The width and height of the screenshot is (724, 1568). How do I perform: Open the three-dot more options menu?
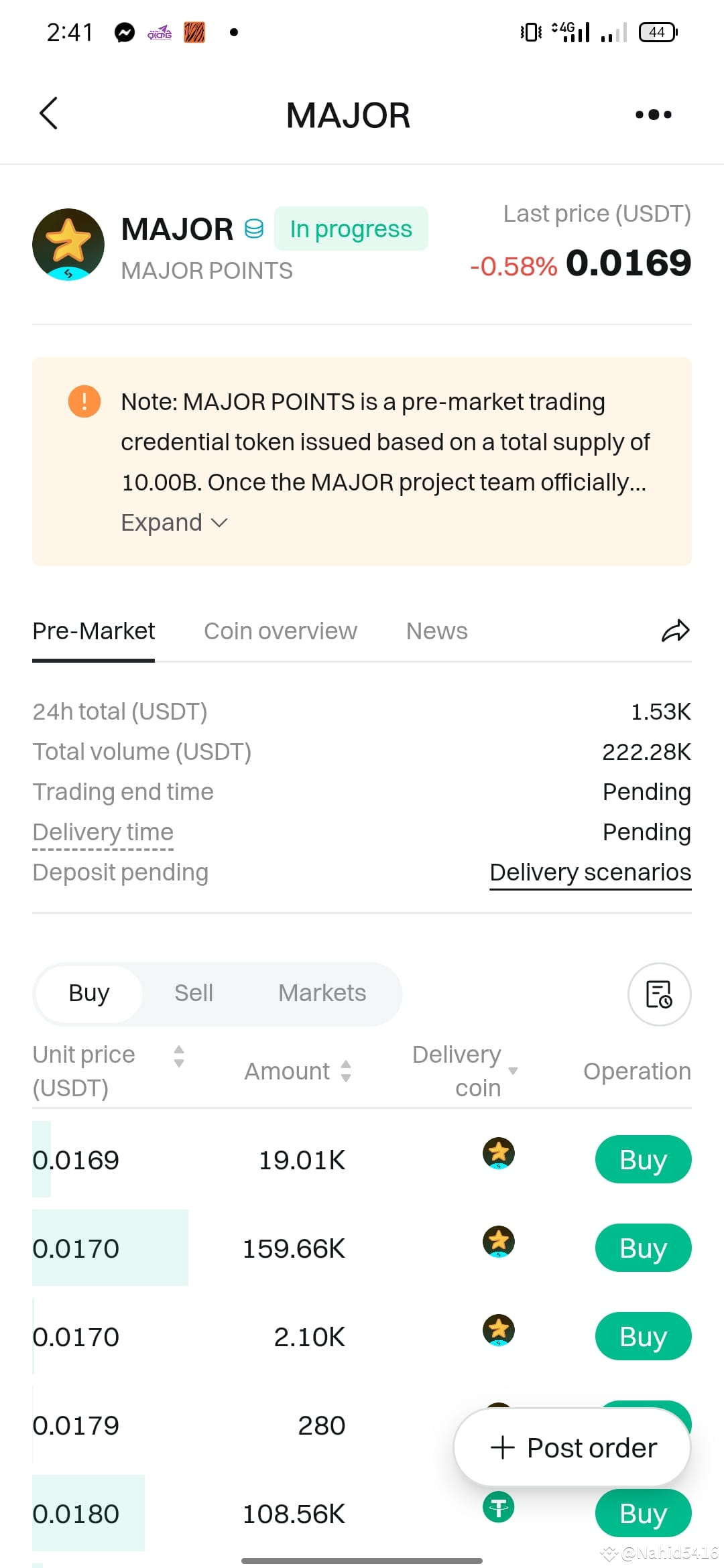coord(653,115)
